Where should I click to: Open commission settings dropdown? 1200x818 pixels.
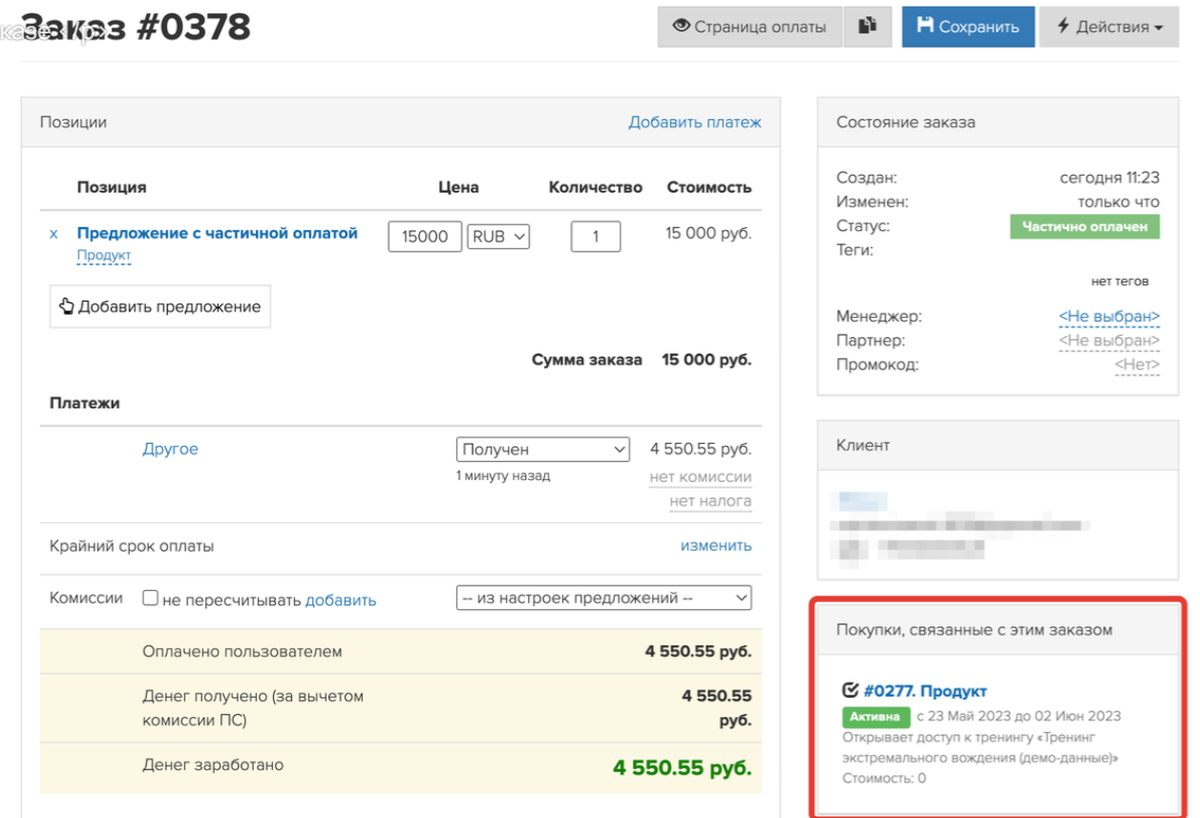(x=603, y=599)
